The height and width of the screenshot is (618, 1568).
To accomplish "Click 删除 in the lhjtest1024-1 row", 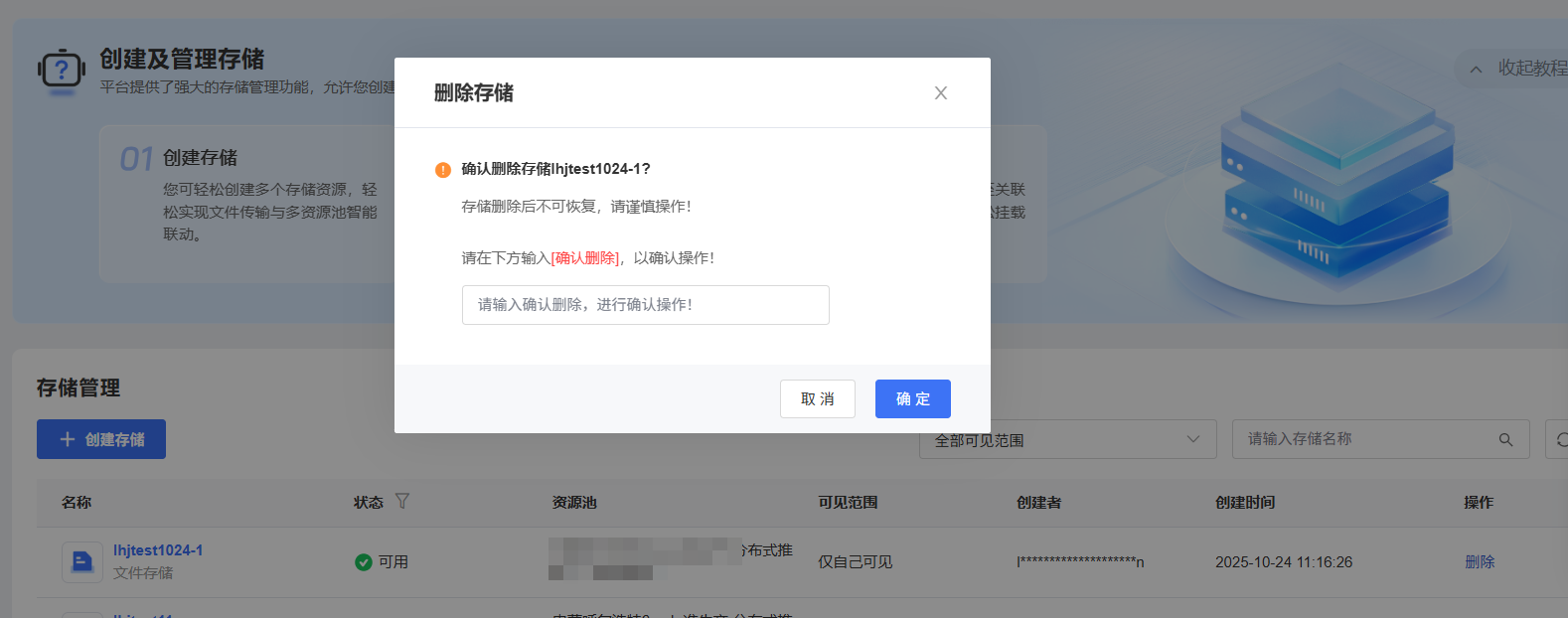I will [x=1479, y=562].
